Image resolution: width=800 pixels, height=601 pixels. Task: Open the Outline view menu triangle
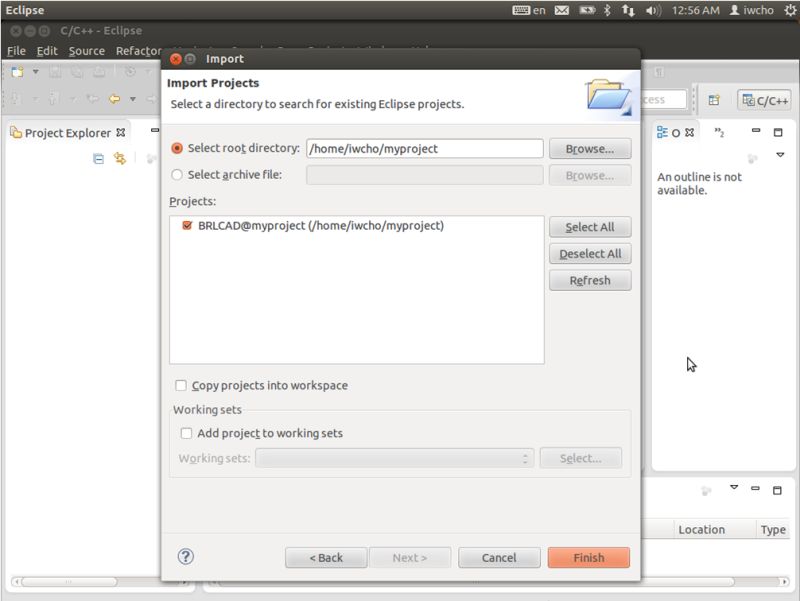(781, 156)
